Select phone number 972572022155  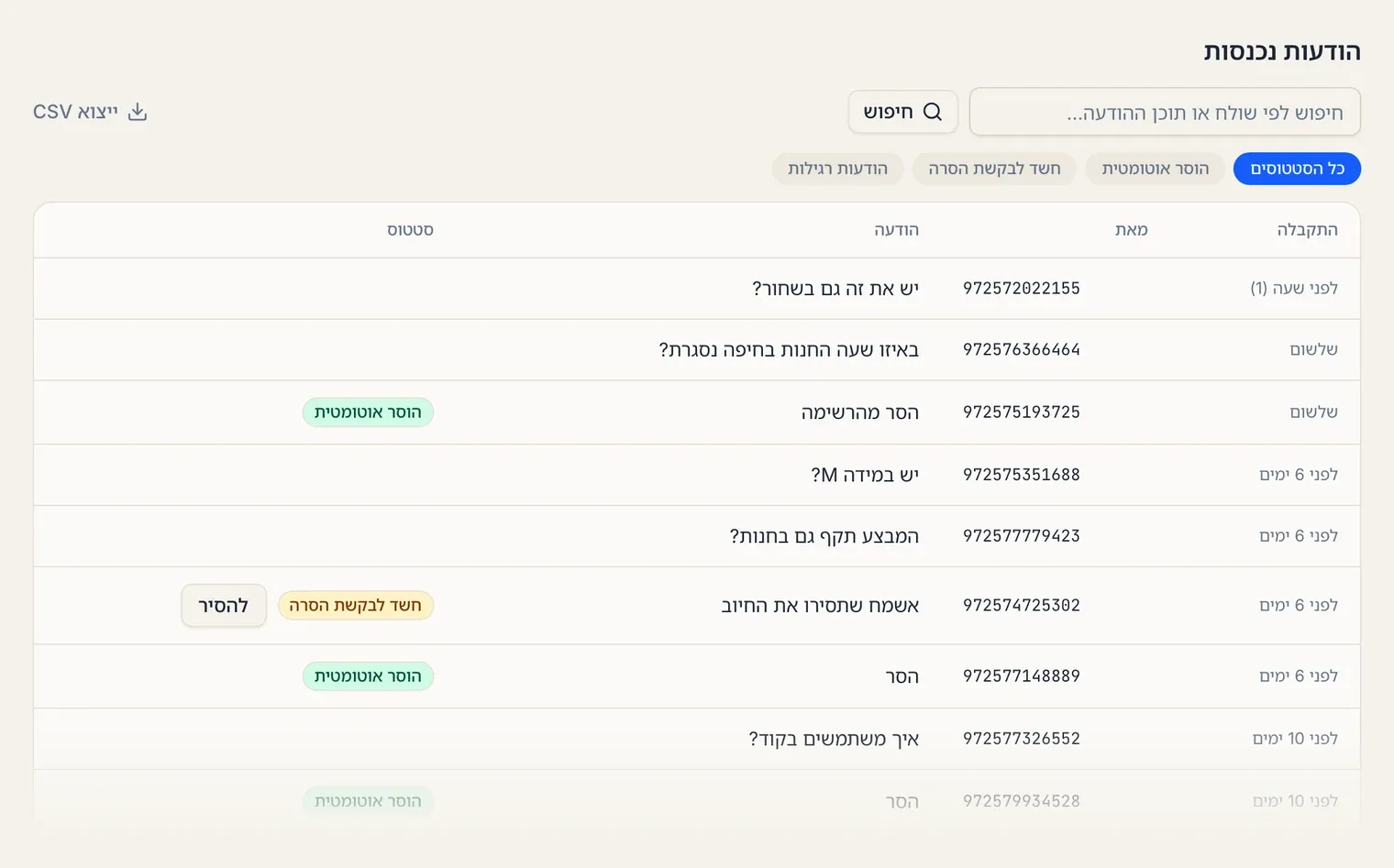tap(1022, 289)
